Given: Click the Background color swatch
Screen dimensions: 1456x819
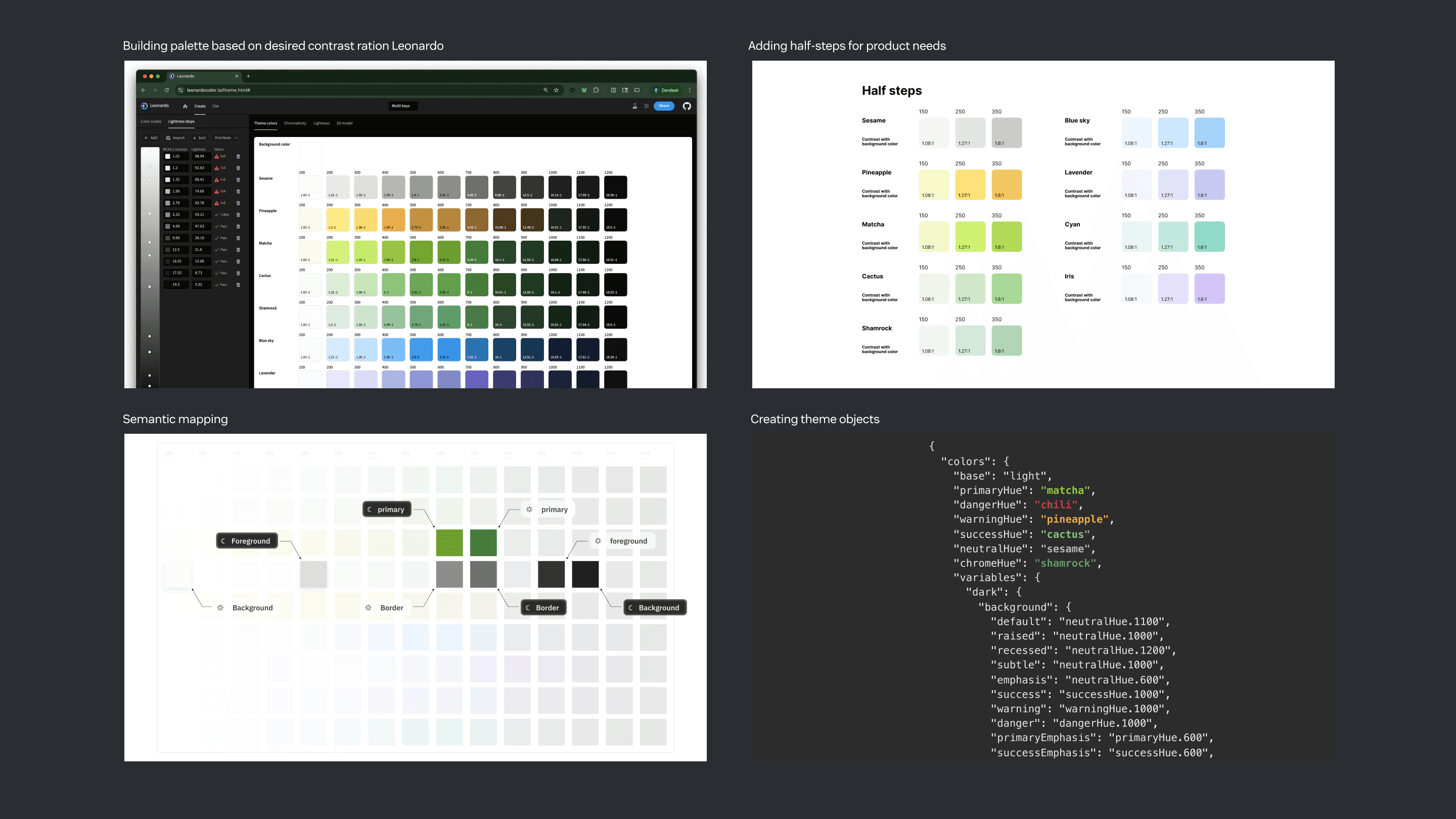Looking at the screenshot, I should point(310,153).
